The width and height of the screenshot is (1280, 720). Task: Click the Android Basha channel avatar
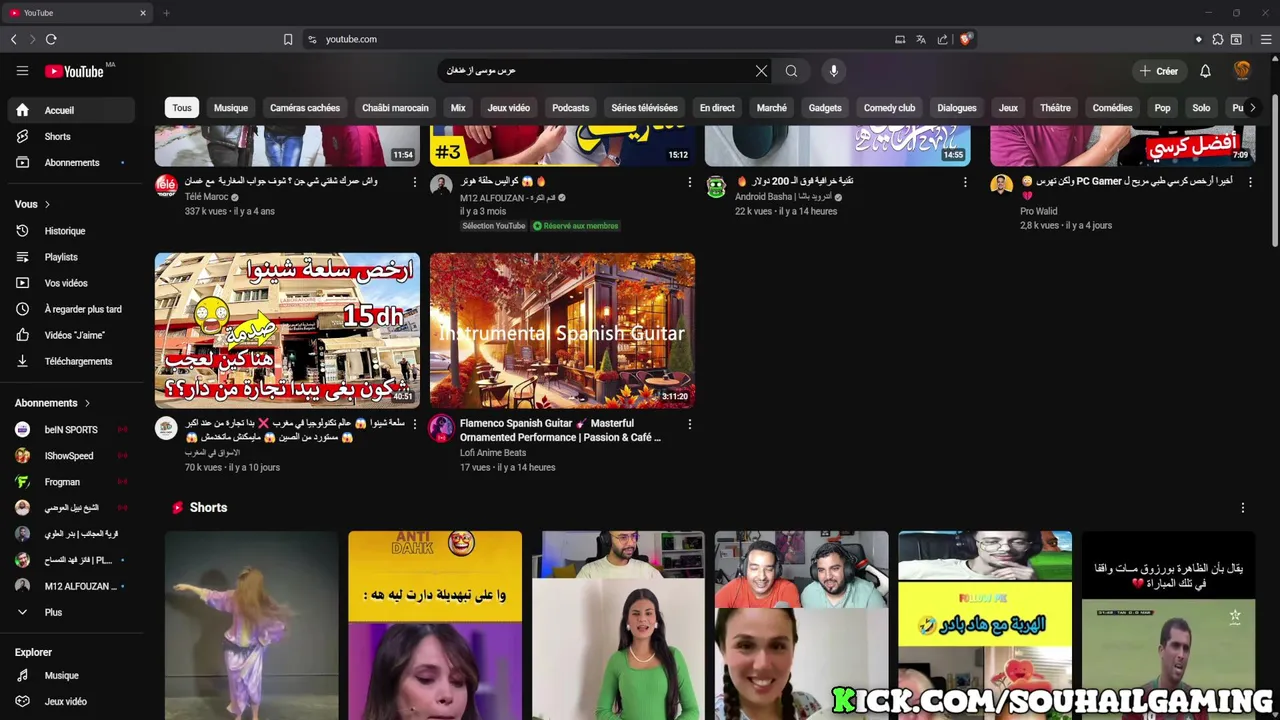(x=716, y=185)
